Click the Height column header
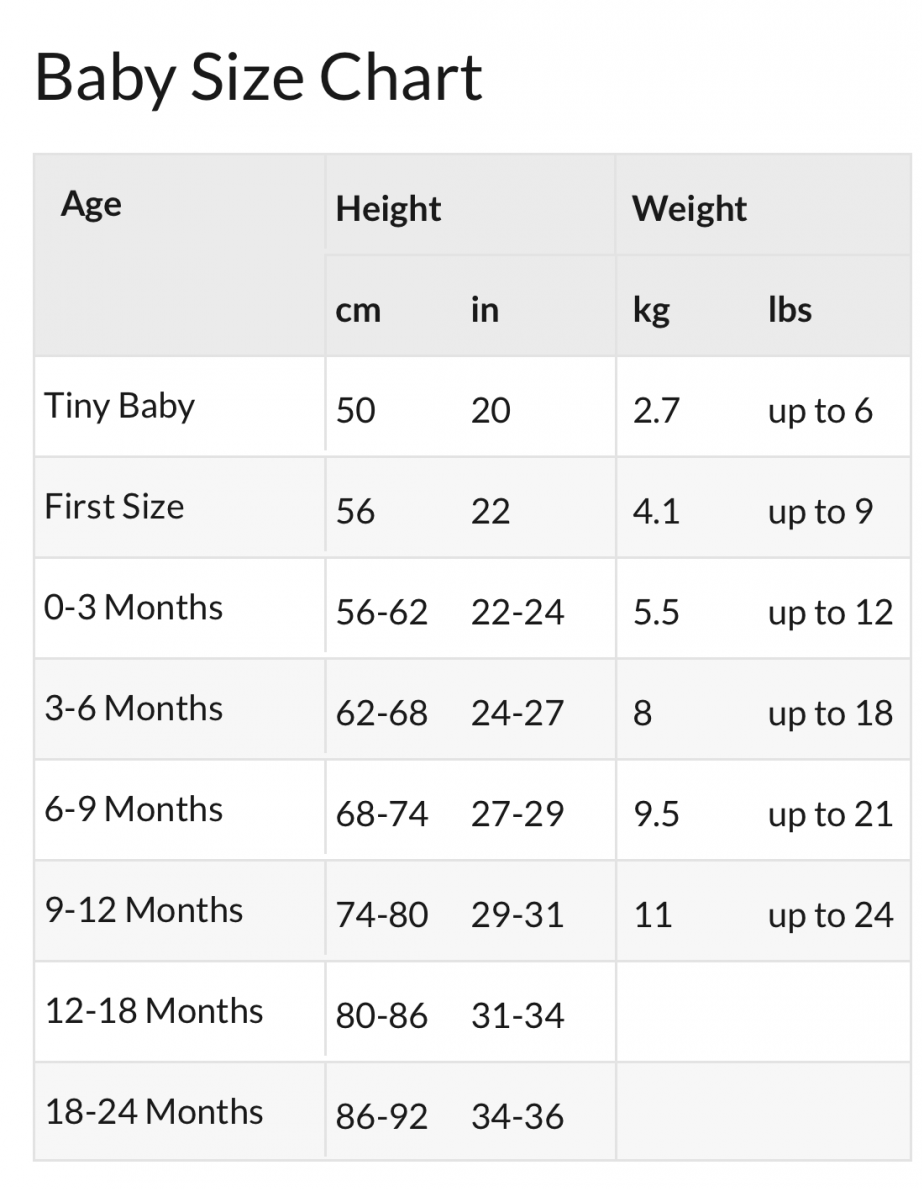Viewport: 922px width, 1189px height. pyautogui.click(x=388, y=209)
